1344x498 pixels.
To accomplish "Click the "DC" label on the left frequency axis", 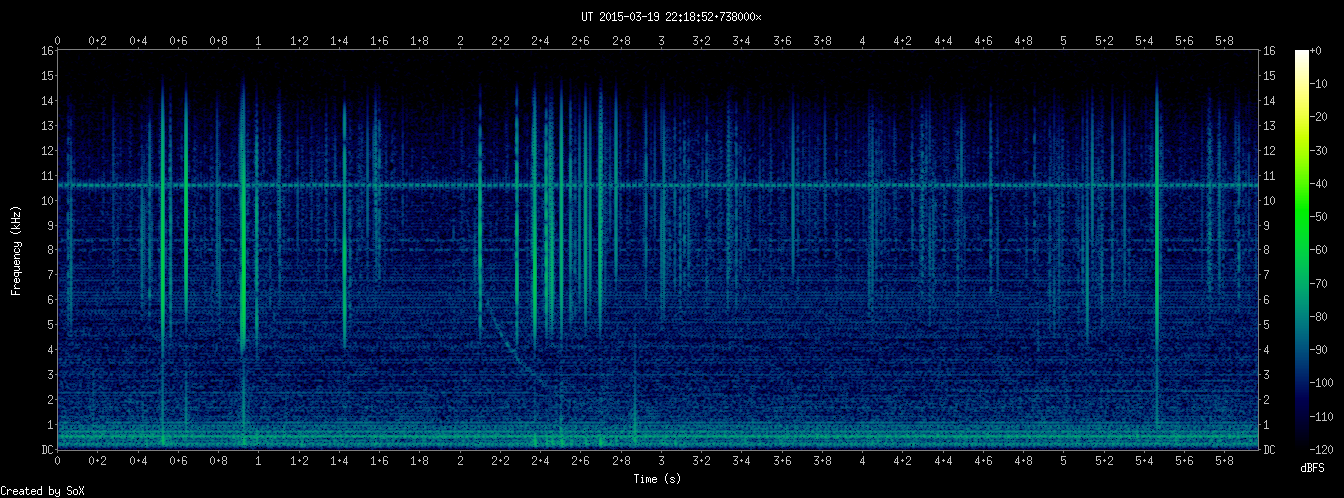I will pyautogui.click(x=46, y=449).
